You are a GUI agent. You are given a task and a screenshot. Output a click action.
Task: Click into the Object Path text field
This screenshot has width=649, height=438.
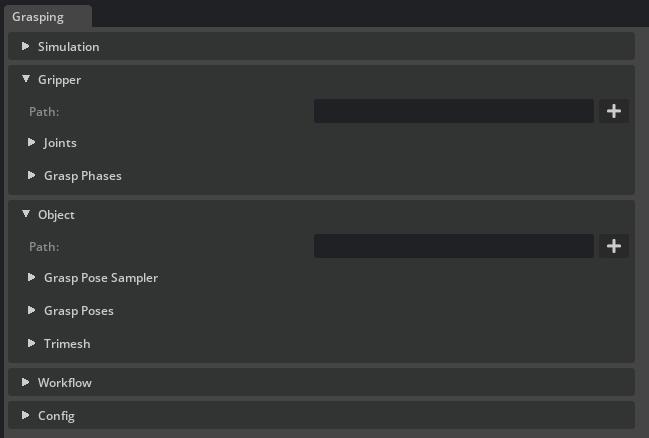pos(454,246)
